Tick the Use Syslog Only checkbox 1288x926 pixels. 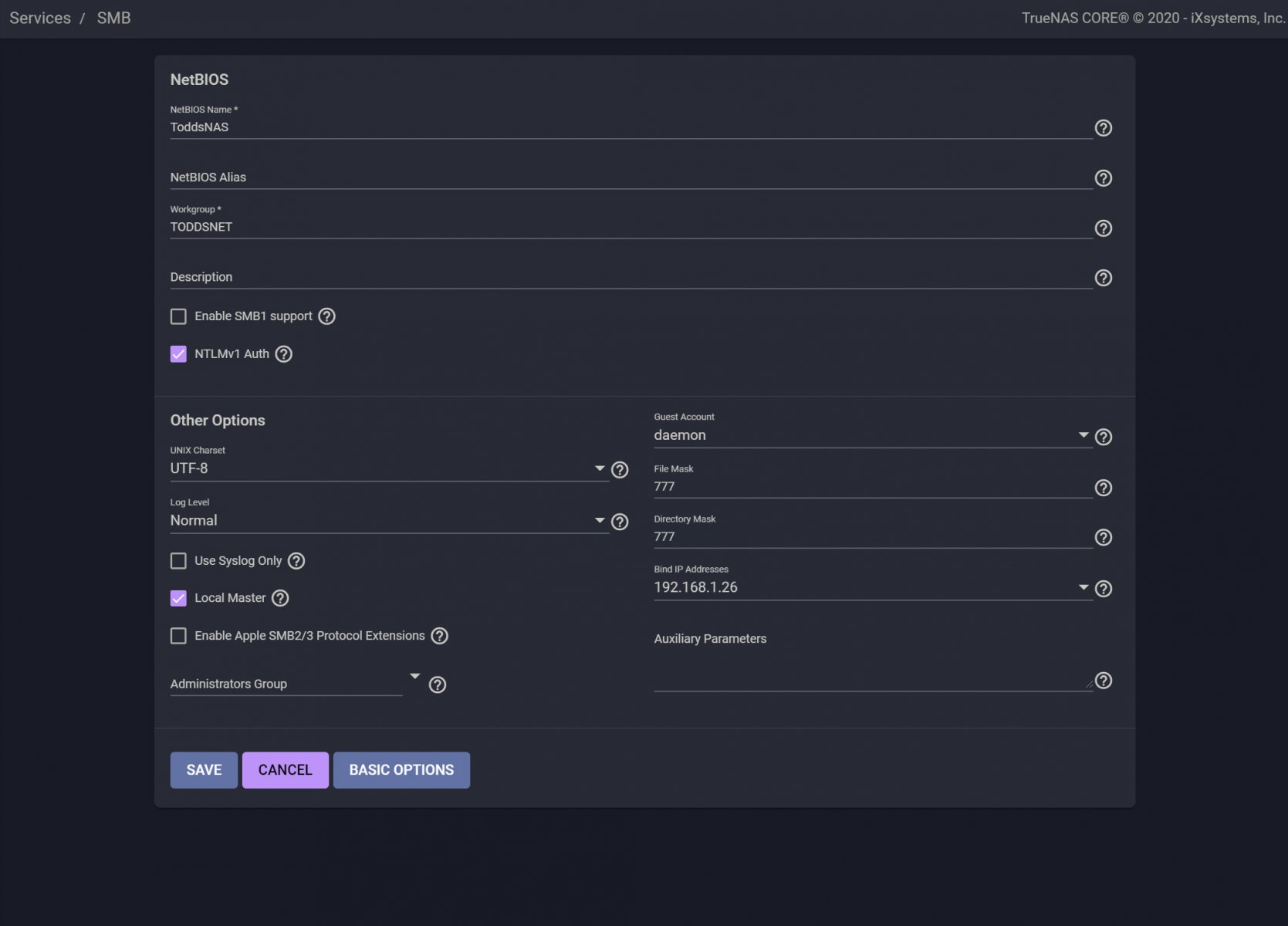point(178,561)
